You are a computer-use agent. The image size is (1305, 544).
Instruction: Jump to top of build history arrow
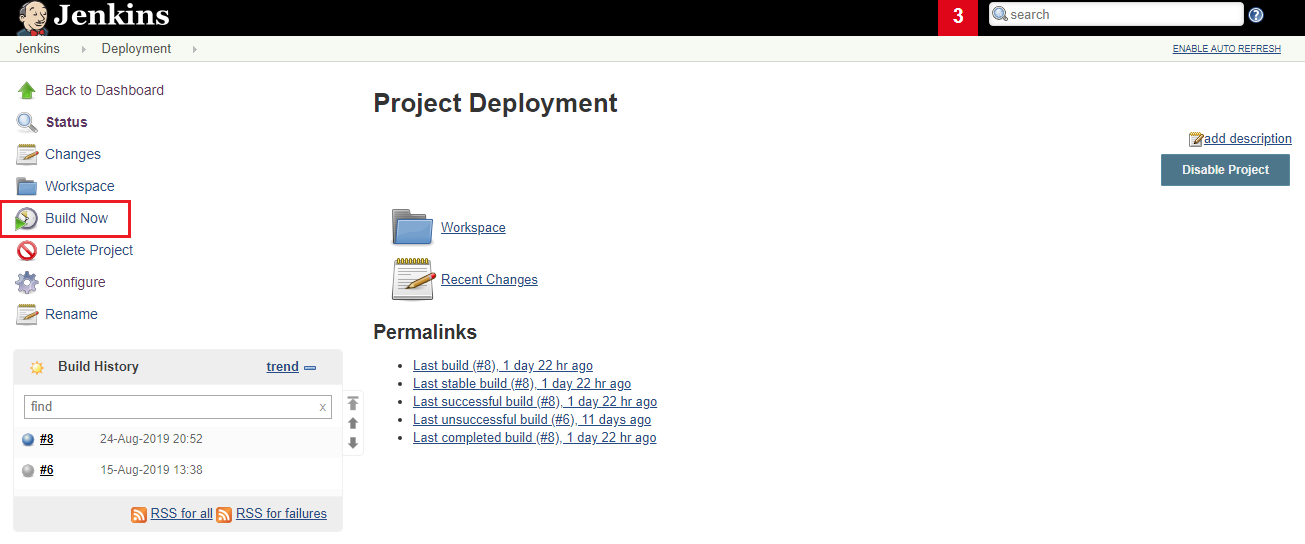click(x=353, y=403)
